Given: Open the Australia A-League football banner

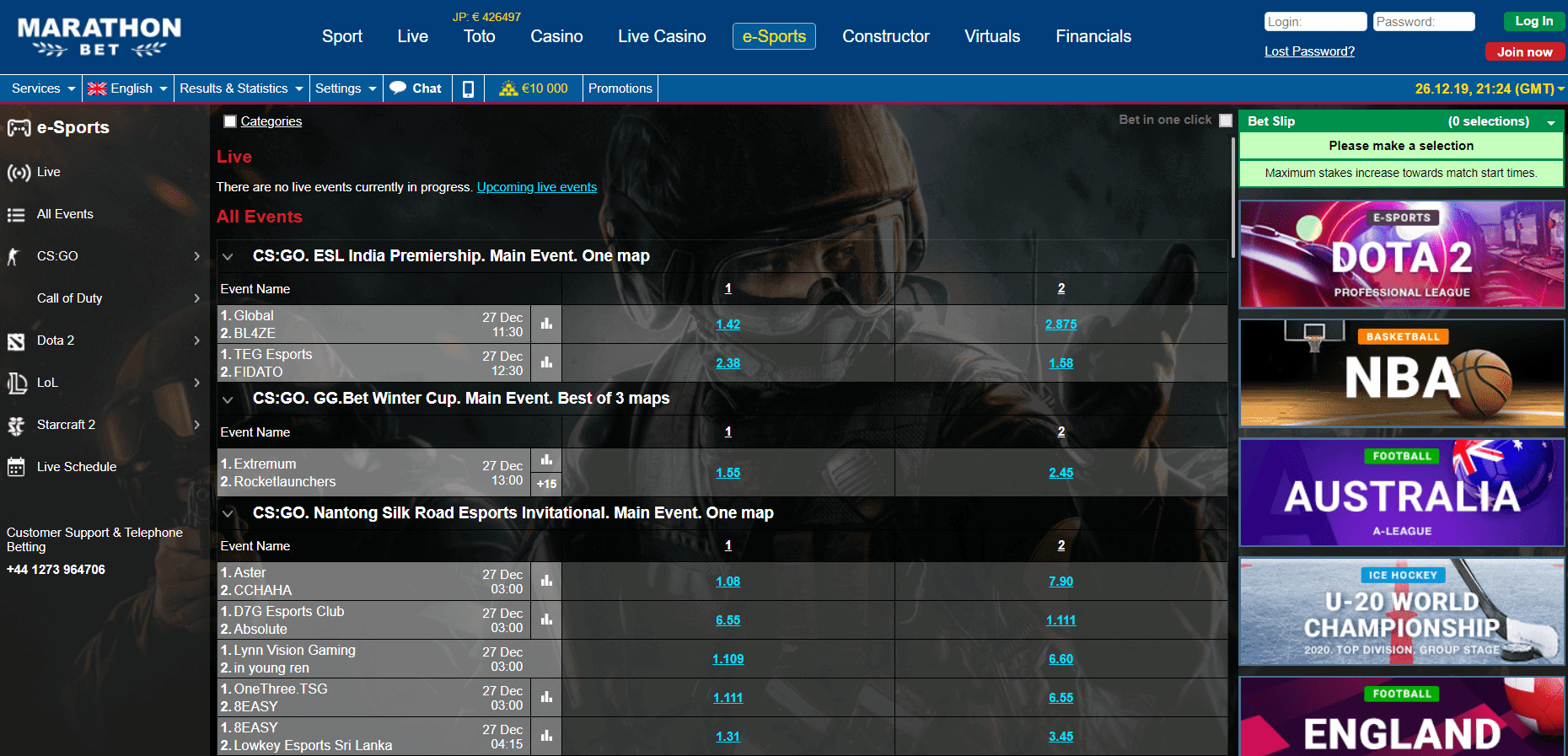Looking at the screenshot, I should (x=1402, y=492).
